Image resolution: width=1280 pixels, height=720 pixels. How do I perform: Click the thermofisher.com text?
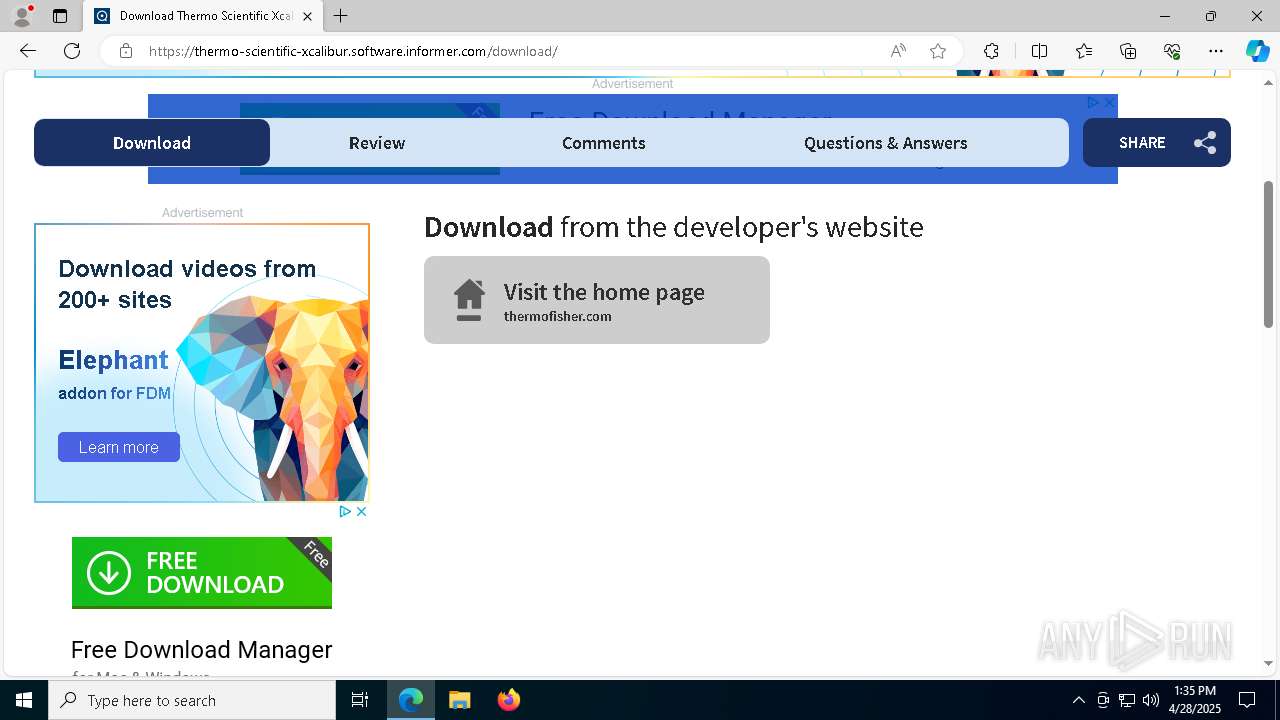click(x=558, y=316)
